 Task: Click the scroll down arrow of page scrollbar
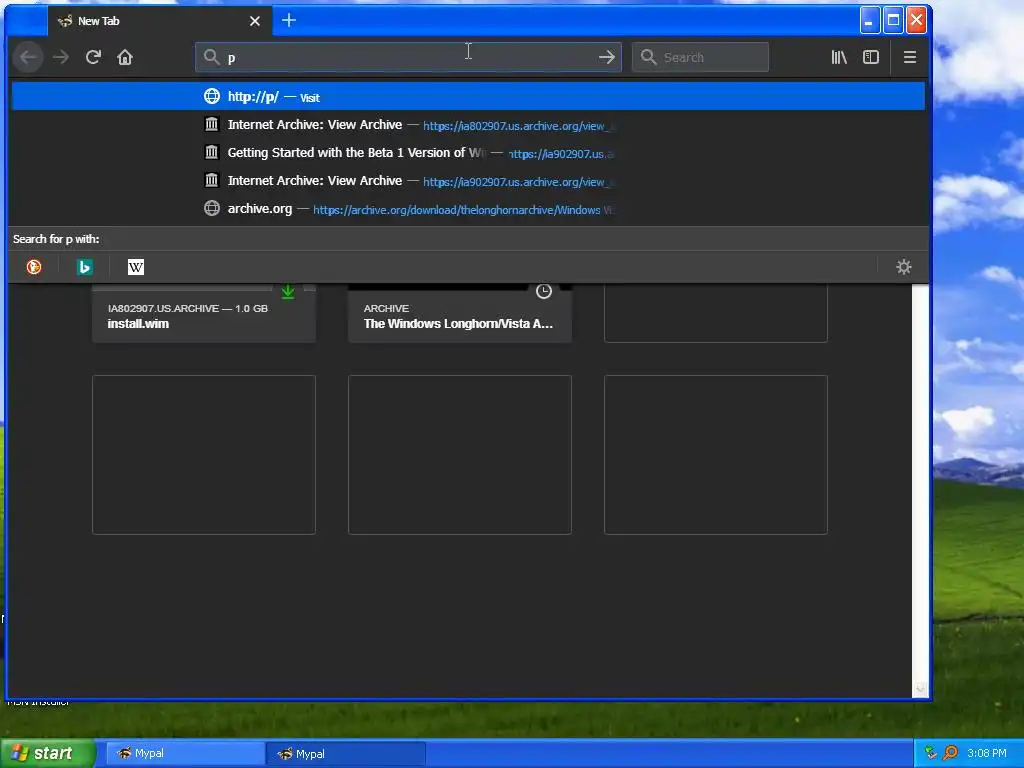pyautogui.click(x=920, y=689)
